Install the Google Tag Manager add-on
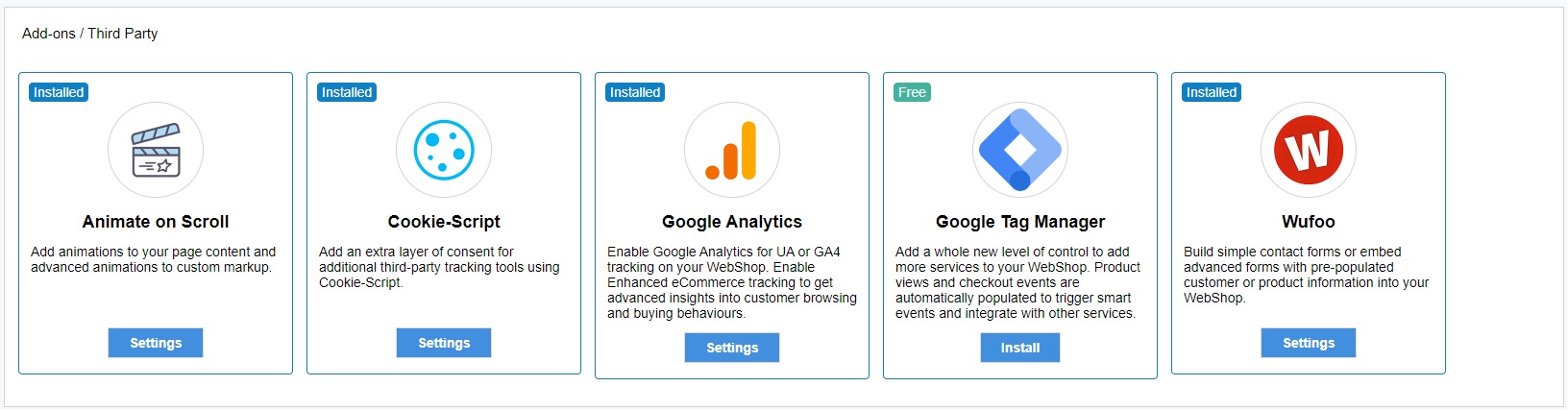This screenshot has width=1568, height=410. 1020,348
